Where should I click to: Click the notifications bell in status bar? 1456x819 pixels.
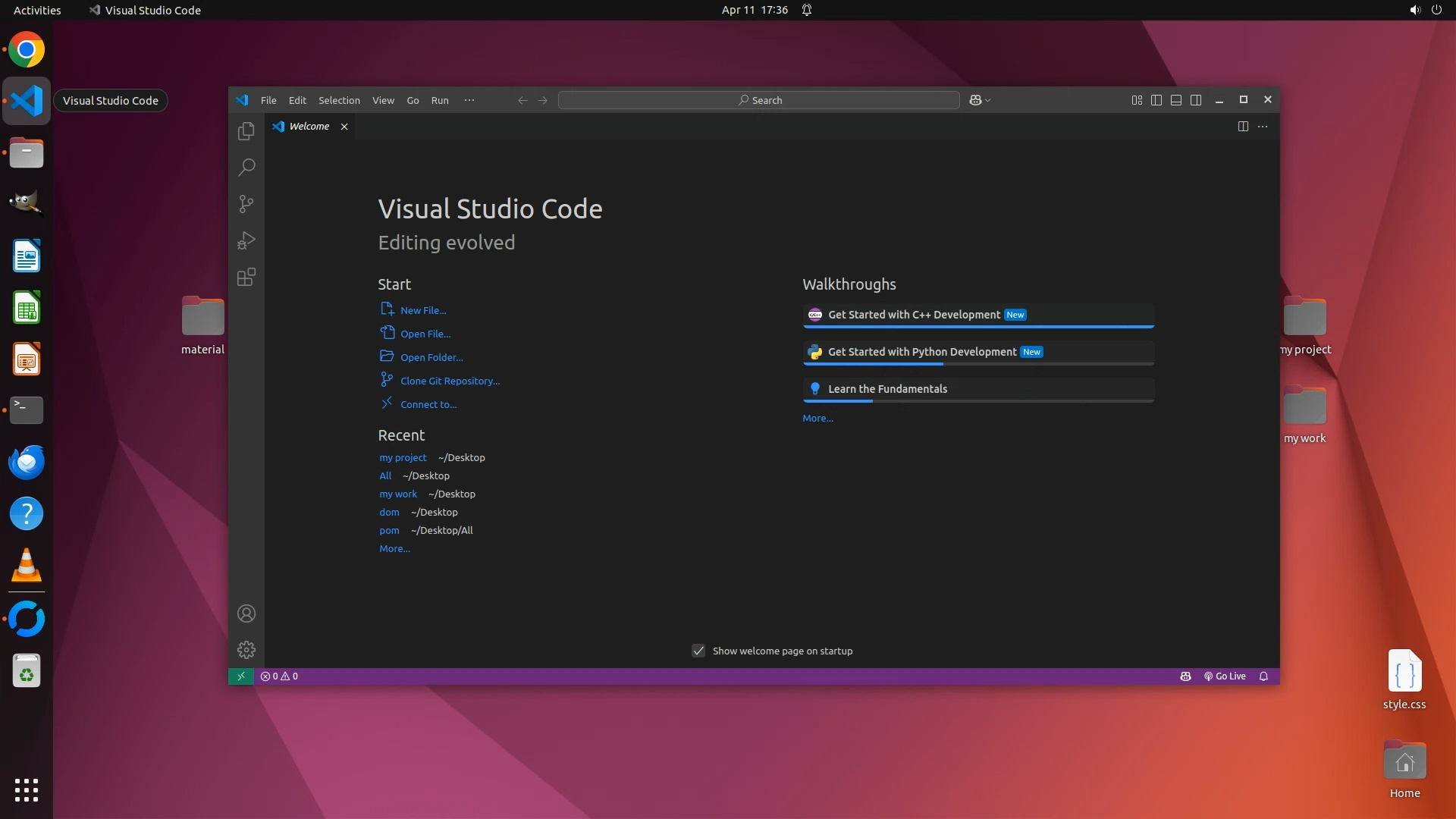click(1263, 676)
